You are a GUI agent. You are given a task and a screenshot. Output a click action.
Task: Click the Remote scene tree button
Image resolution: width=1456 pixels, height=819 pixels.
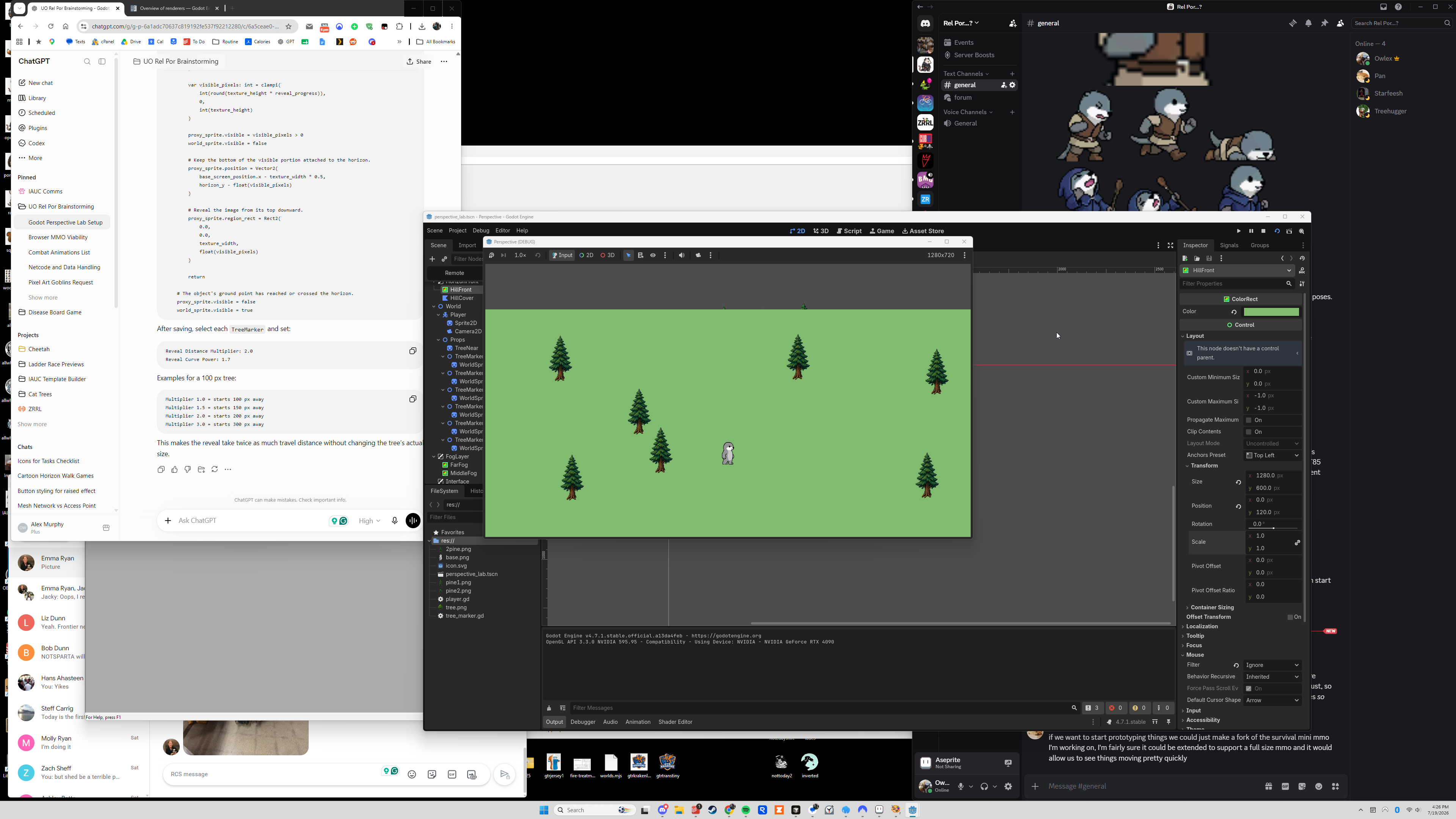point(455,273)
